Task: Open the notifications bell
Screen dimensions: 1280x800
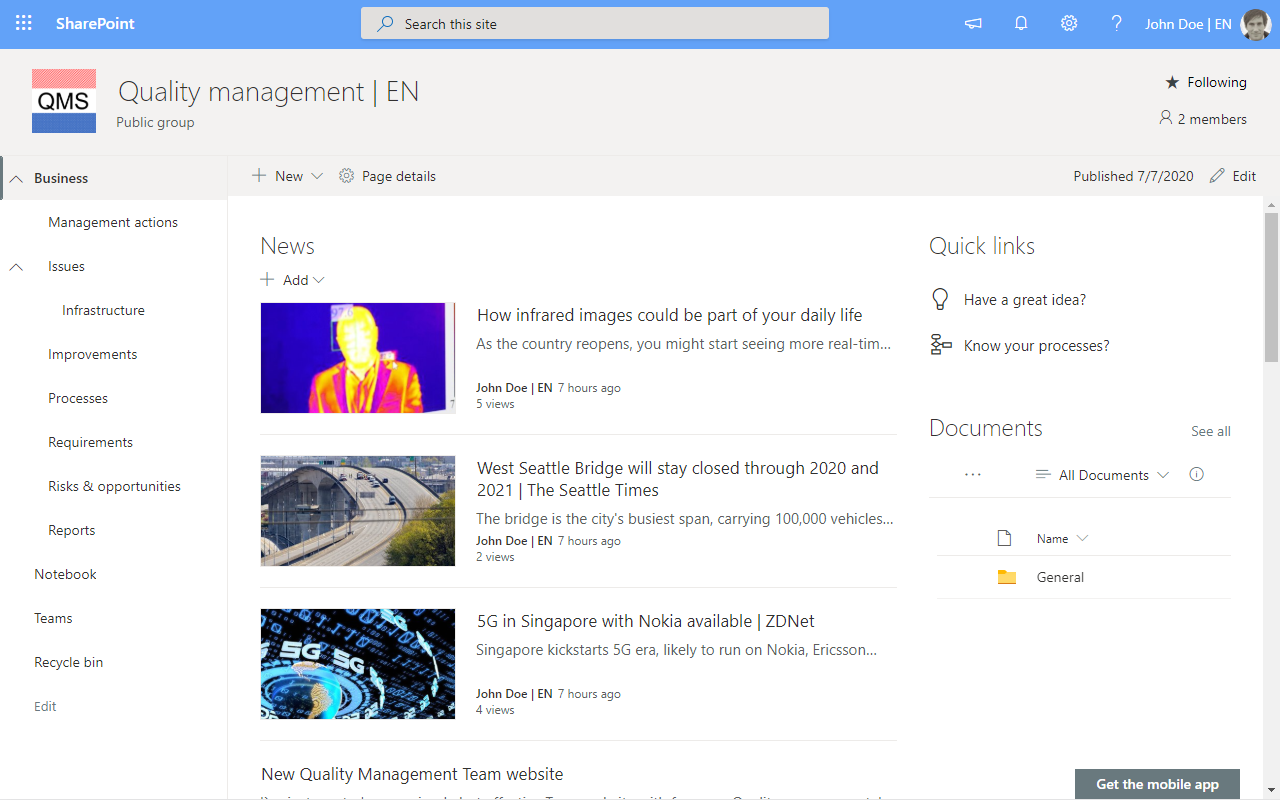Action: 1021,23
